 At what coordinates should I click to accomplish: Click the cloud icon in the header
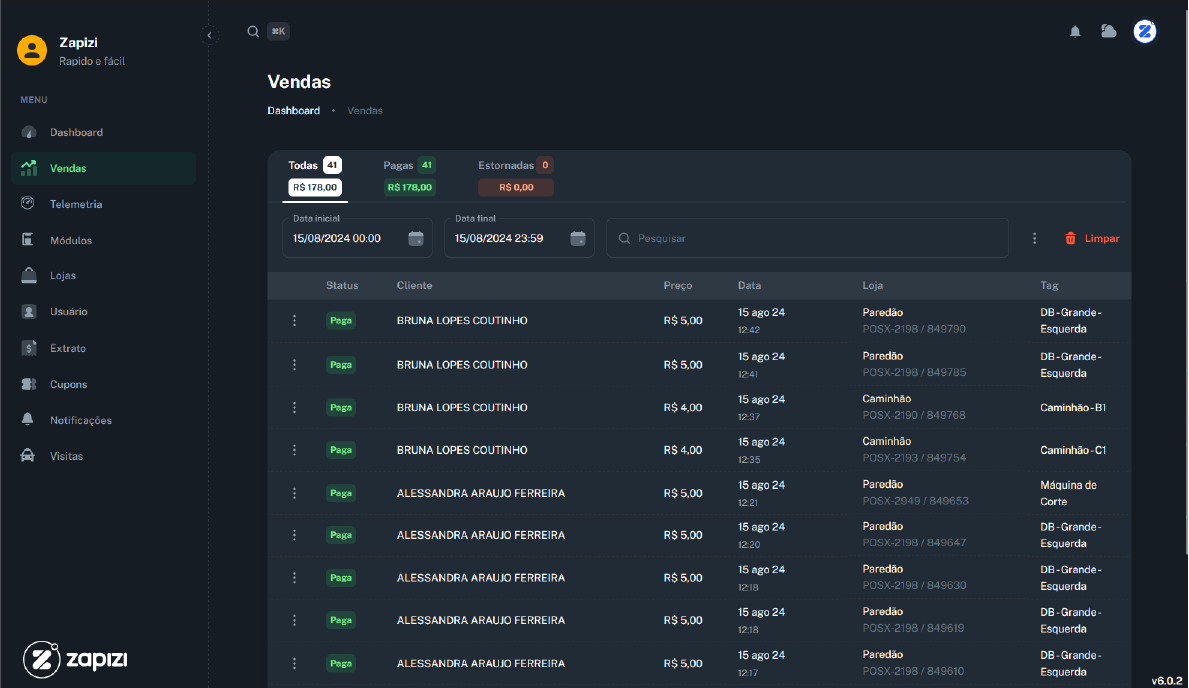coord(1109,31)
